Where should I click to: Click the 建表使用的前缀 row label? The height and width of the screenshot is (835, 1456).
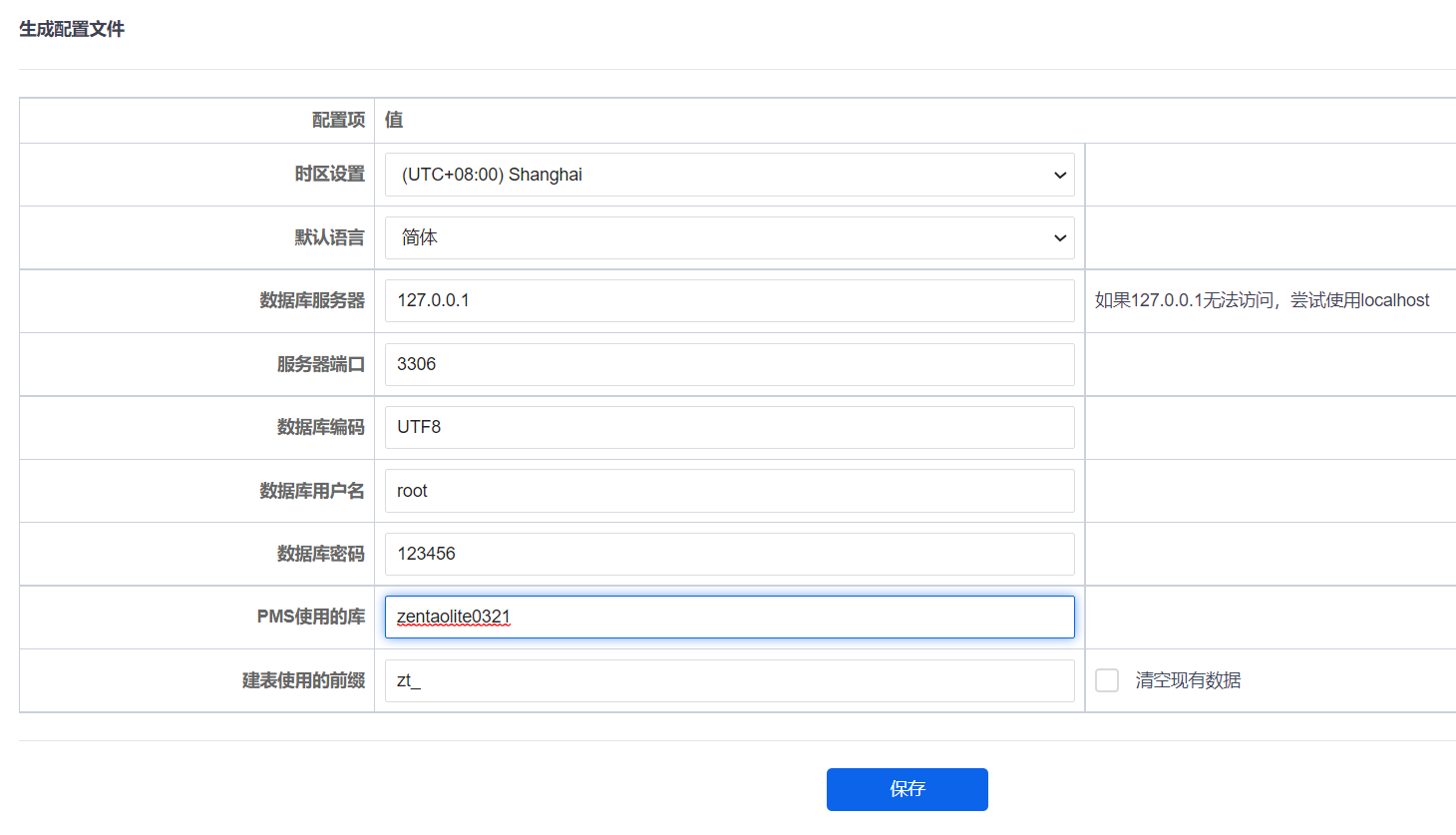(303, 680)
